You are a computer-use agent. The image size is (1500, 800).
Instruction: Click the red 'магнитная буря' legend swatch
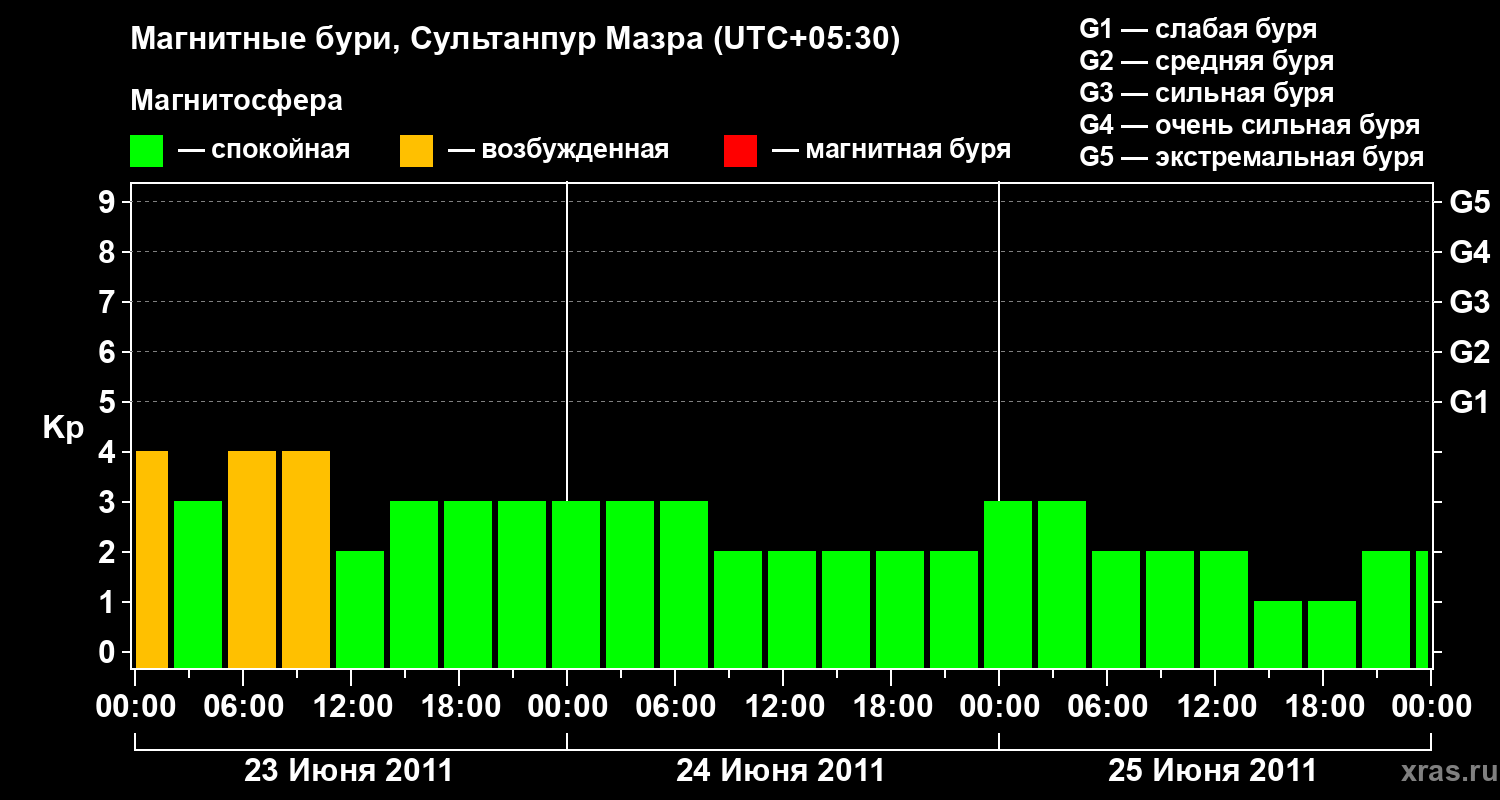click(x=740, y=150)
